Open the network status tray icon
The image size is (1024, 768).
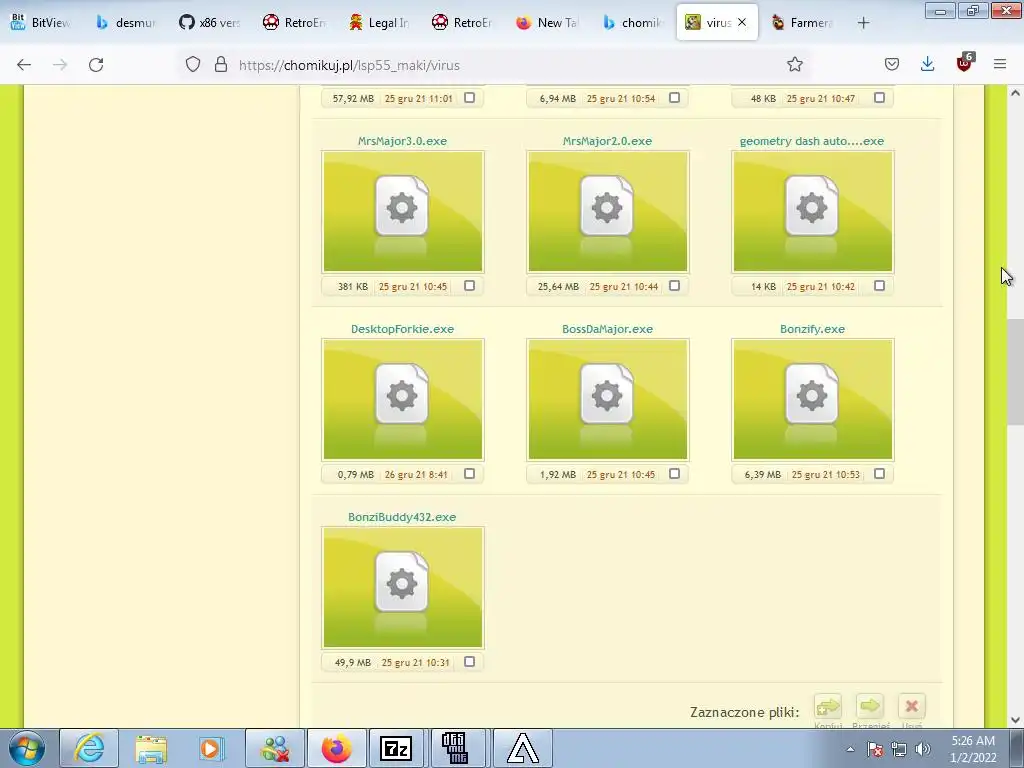[x=899, y=749]
